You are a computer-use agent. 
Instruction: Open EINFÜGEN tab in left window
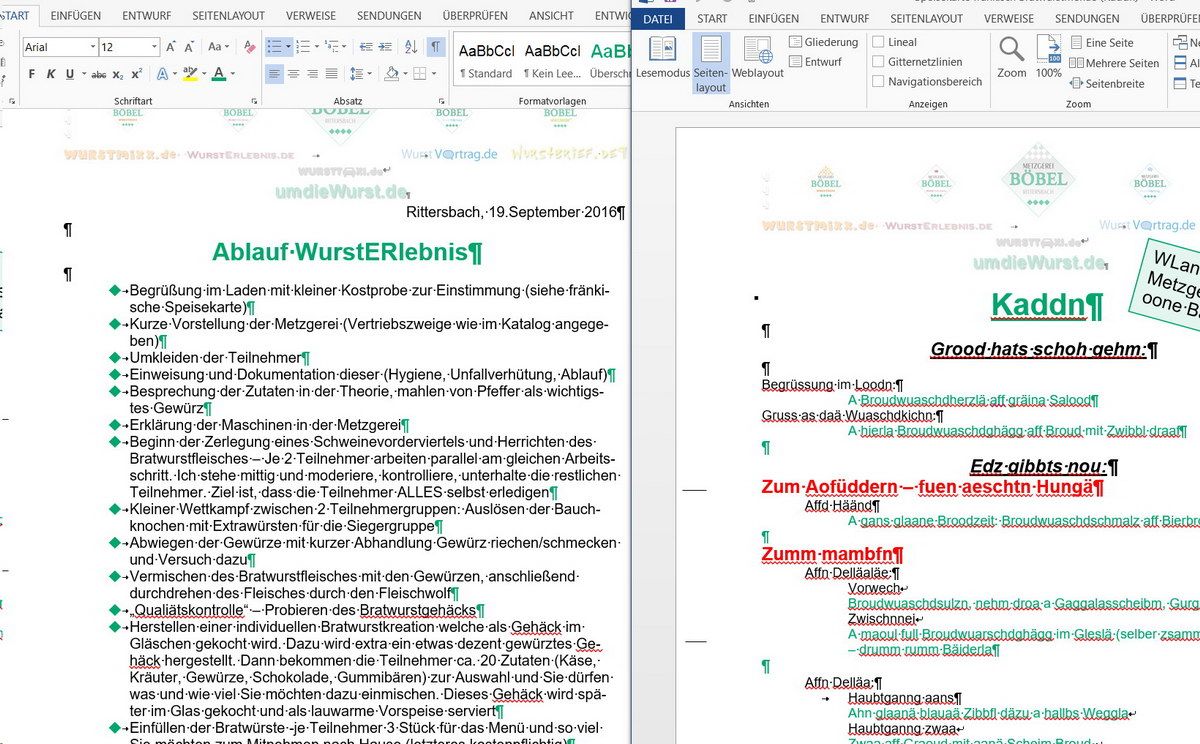click(75, 16)
